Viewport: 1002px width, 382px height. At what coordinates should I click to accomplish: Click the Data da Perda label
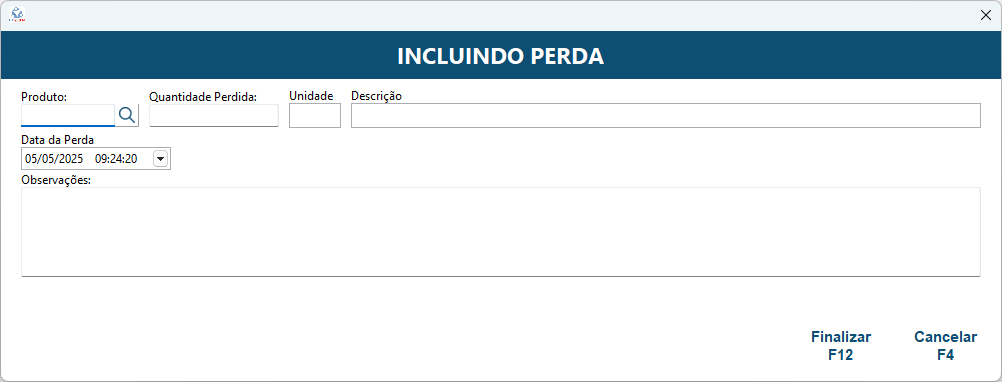coord(58,139)
